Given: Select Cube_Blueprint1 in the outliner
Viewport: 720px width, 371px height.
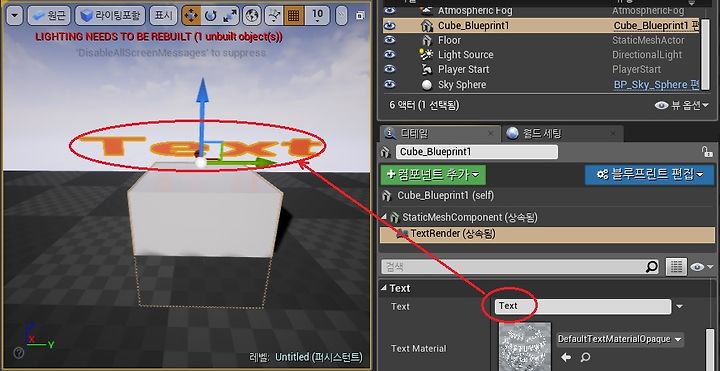Looking at the screenshot, I should [473, 26].
